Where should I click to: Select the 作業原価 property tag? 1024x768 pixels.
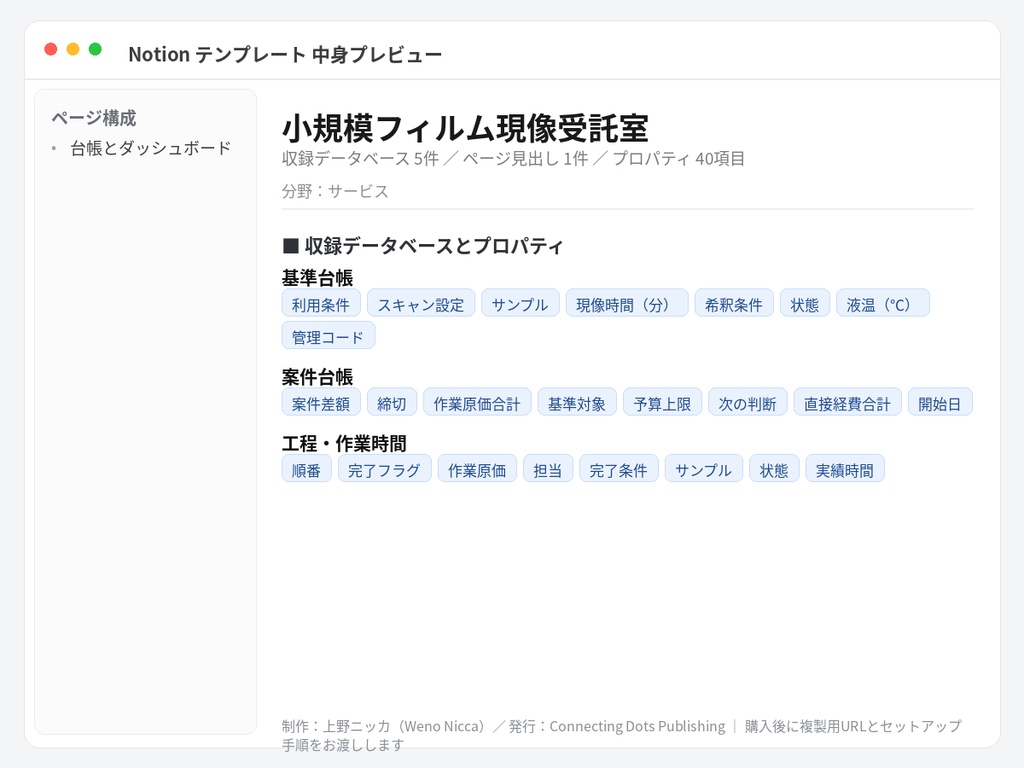pos(477,469)
